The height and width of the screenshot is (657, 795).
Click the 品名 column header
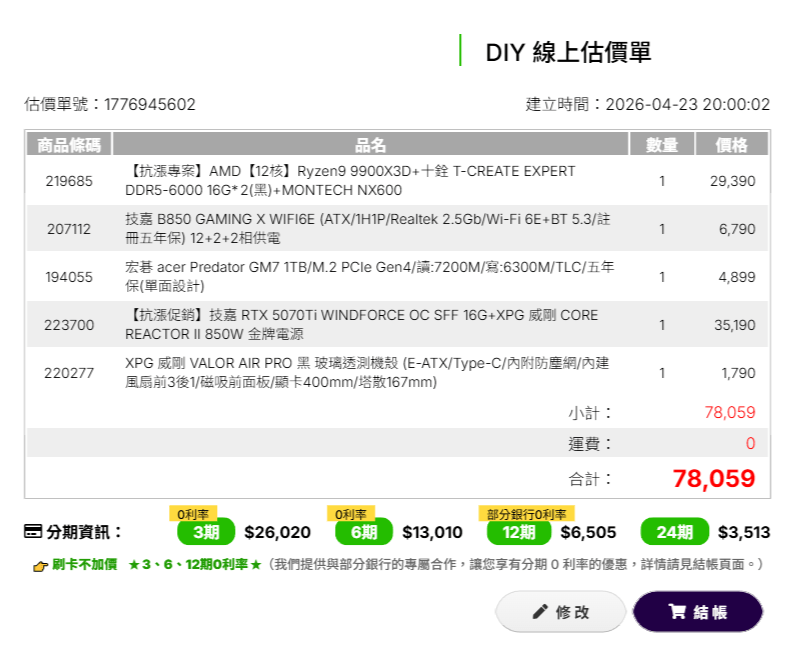click(x=370, y=144)
